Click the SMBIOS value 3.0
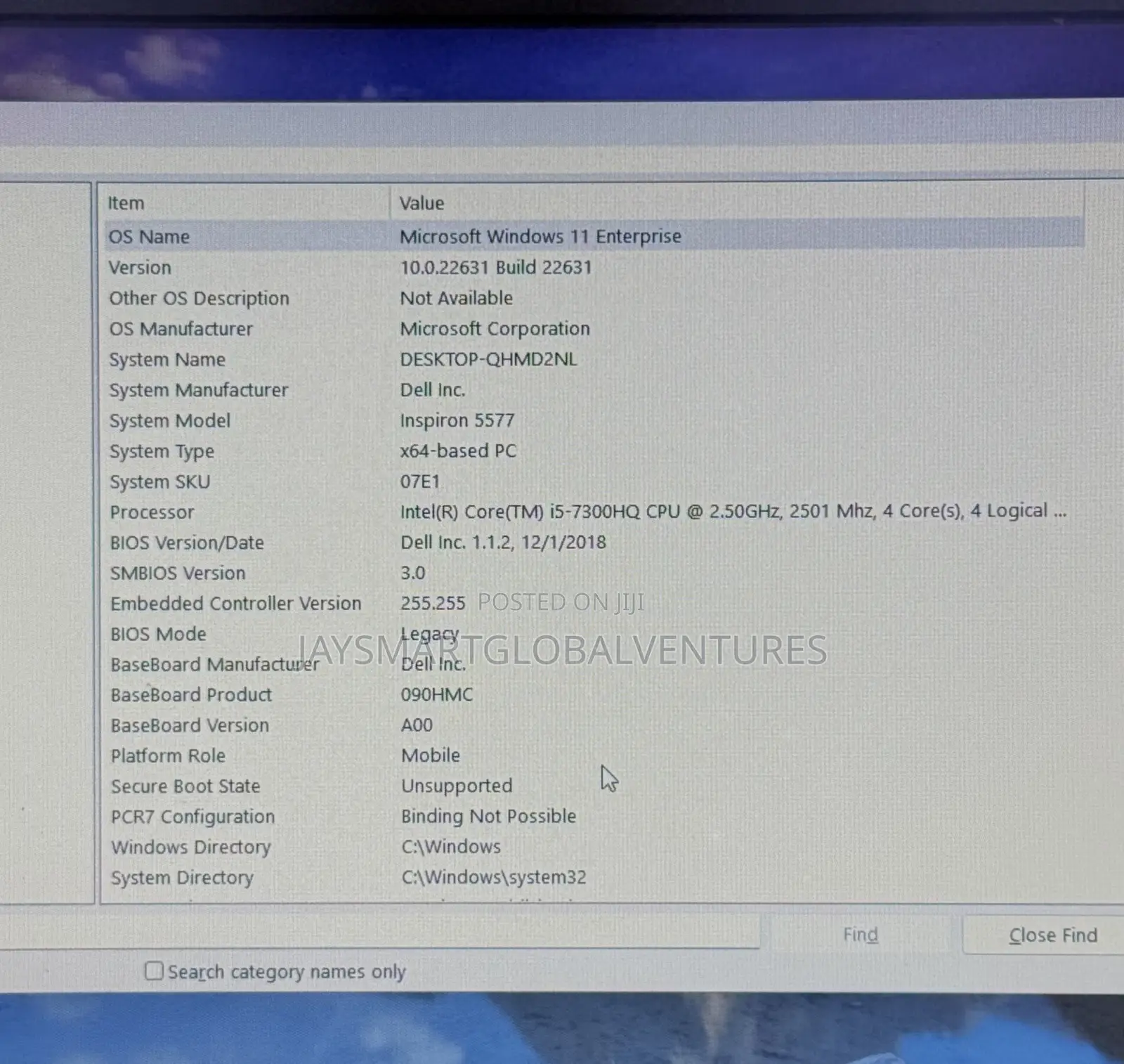Screen dimensions: 1124x1064 pos(412,573)
